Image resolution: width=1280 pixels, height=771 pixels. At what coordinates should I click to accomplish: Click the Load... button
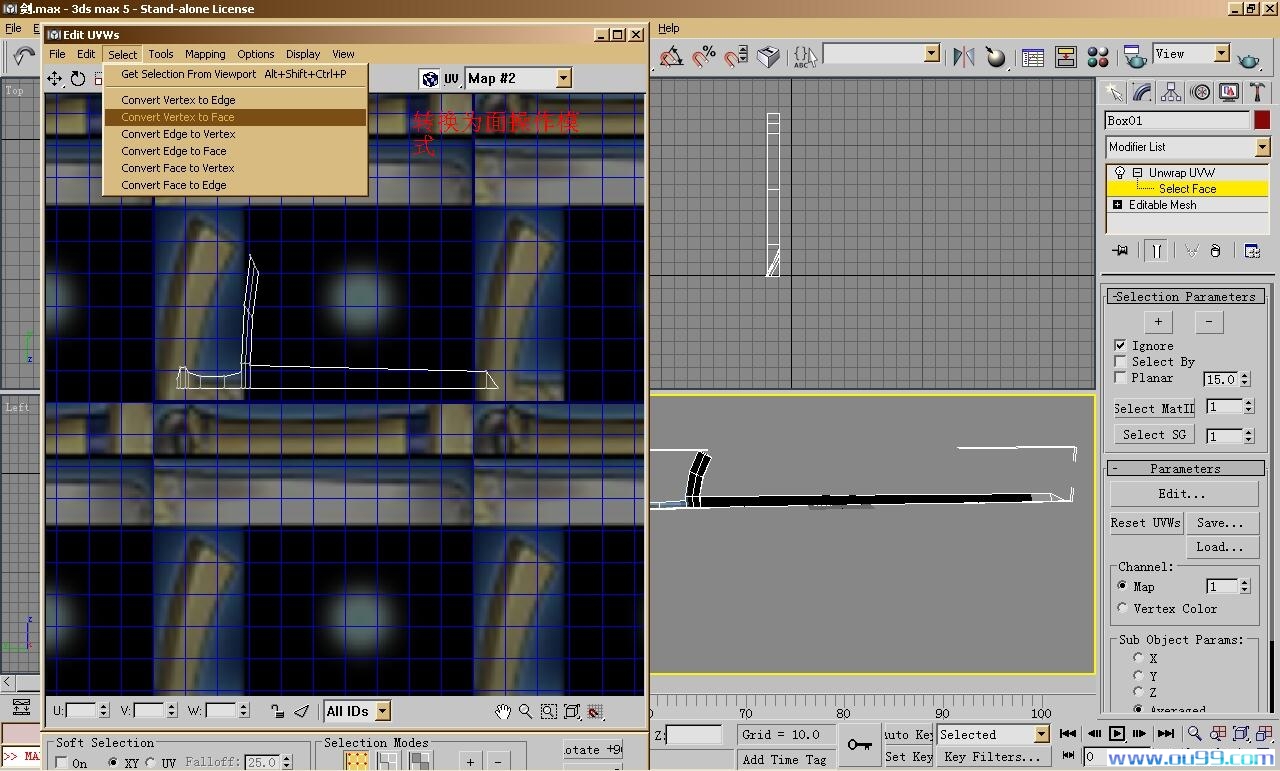click(1221, 547)
